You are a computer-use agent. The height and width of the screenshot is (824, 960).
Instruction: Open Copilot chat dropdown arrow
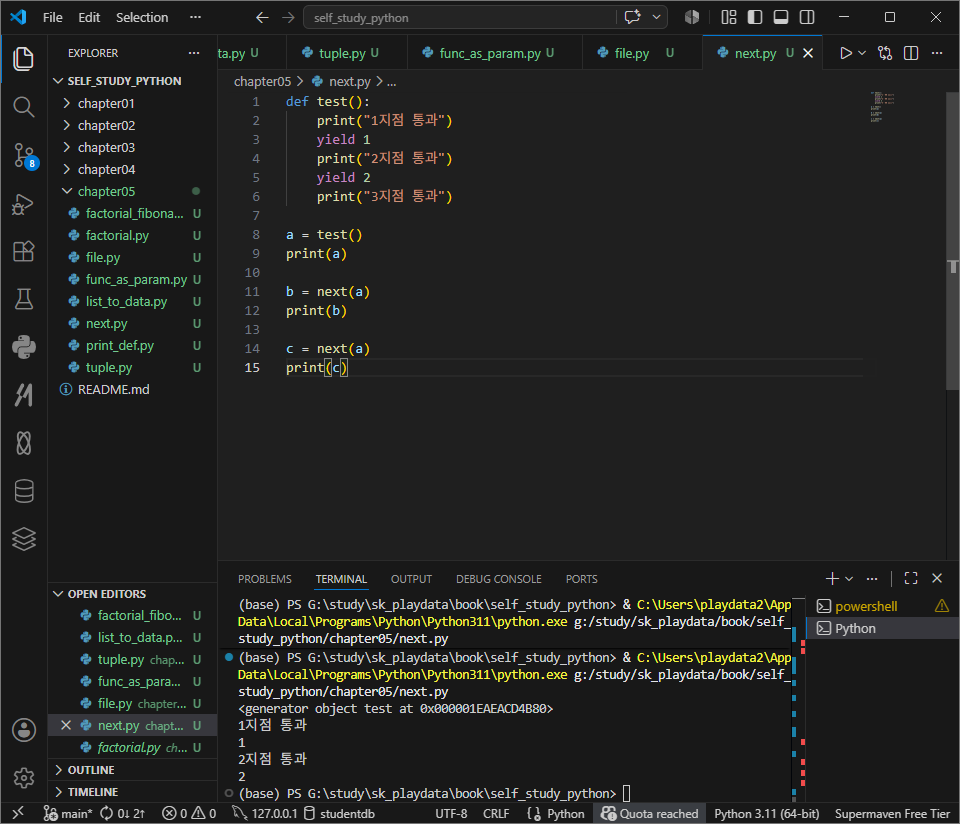click(x=656, y=17)
